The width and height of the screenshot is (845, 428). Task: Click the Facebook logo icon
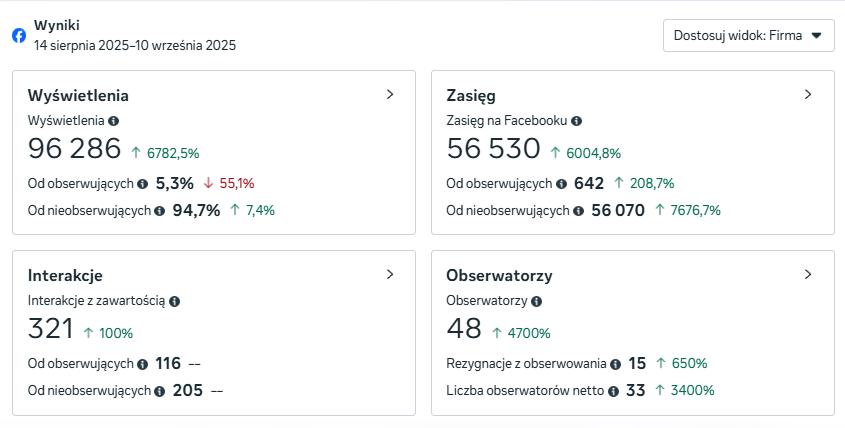click(x=19, y=35)
